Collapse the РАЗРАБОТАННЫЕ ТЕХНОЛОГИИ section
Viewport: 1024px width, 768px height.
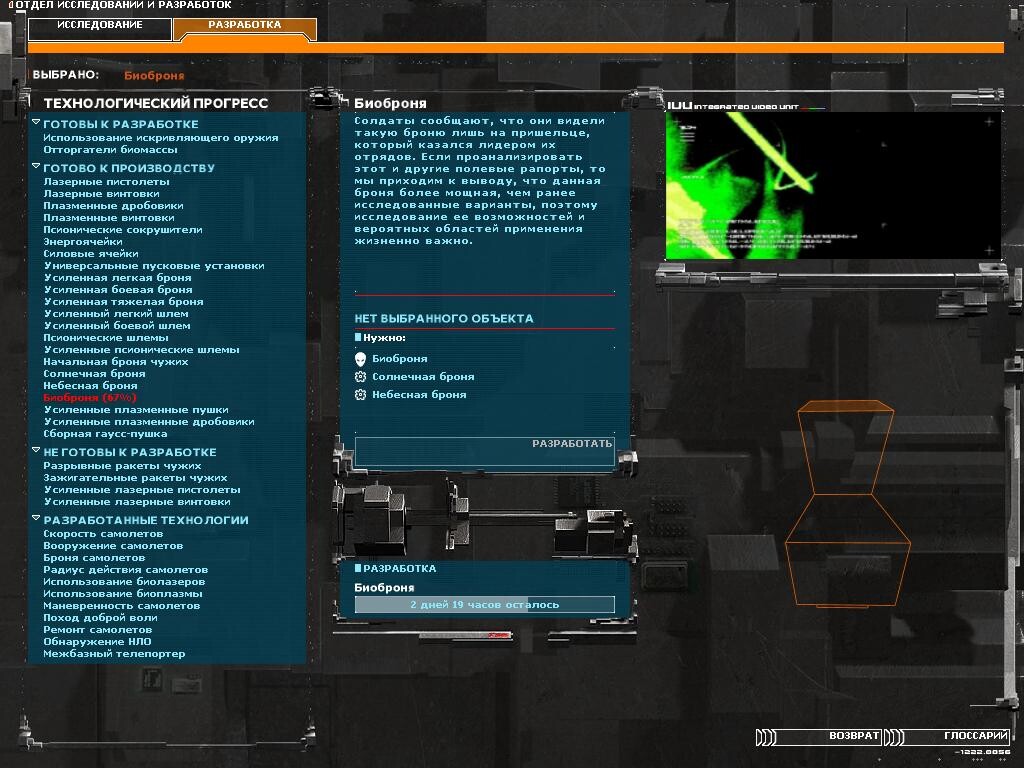[x=36, y=519]
